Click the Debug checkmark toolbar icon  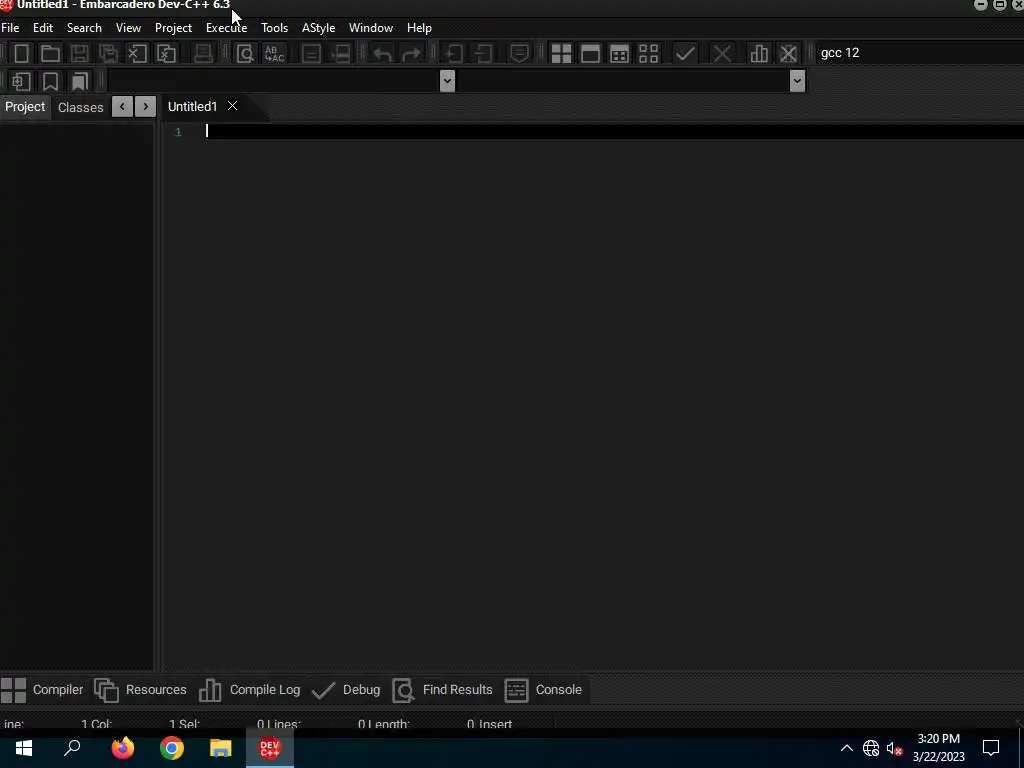685,54
